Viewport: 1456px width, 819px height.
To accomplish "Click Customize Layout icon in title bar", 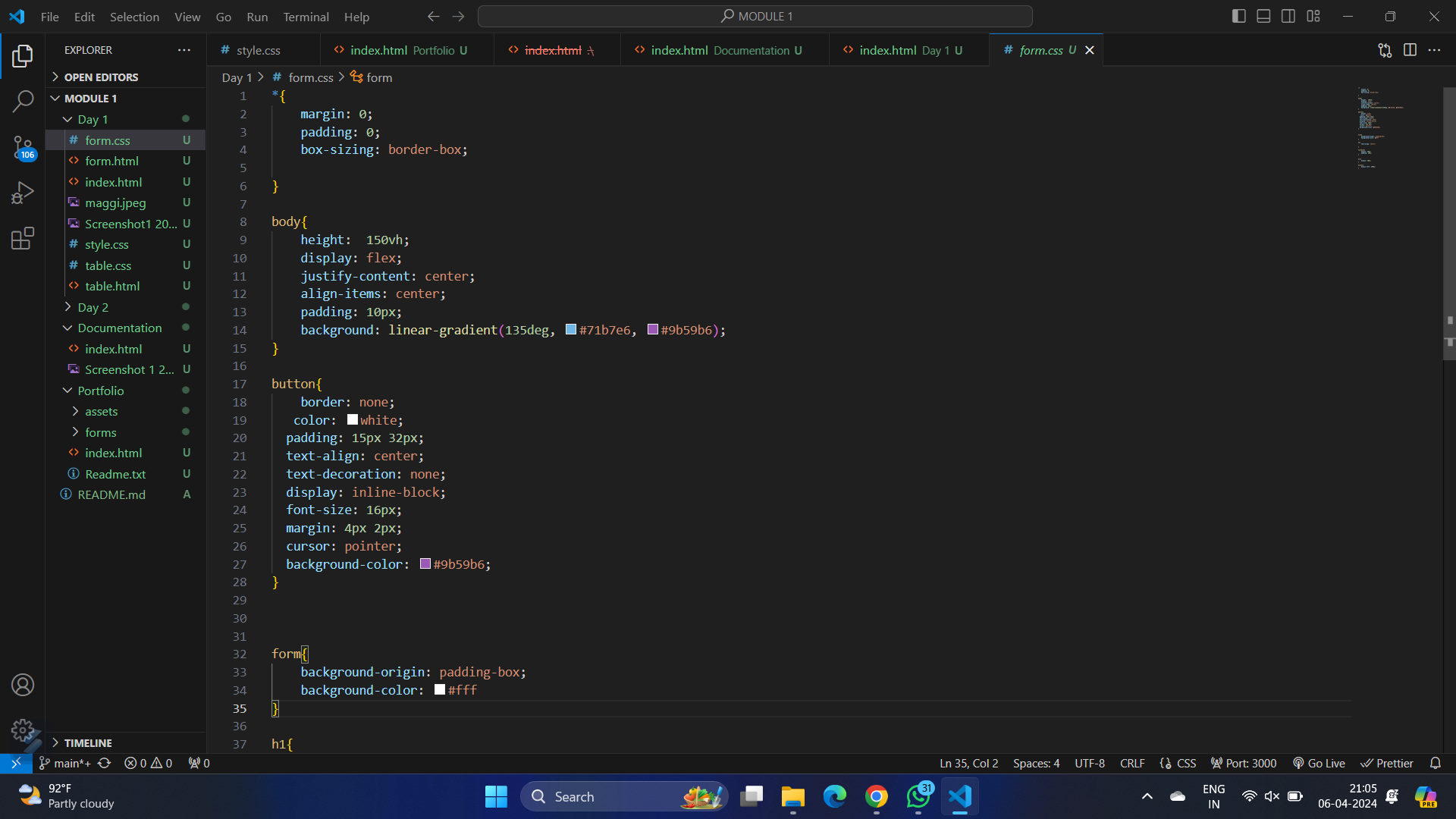I will click(1313, 16).
